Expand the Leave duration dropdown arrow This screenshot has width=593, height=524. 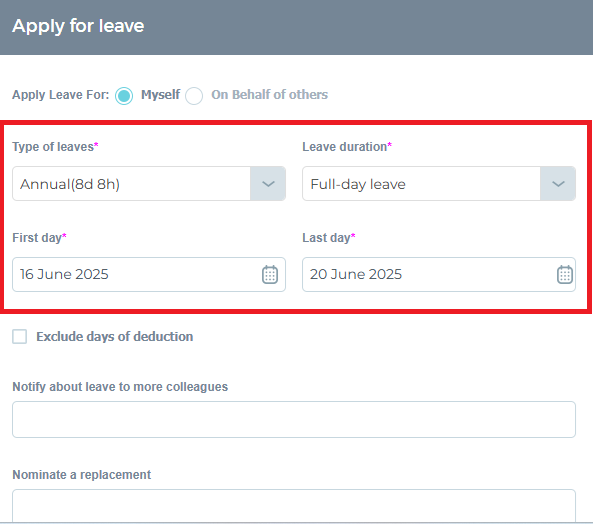(558, 184)
